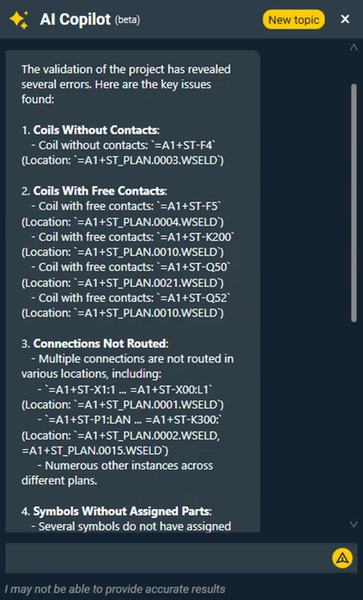Click the (beta) label in header
The image size is (363, 600).
point(127,20)
